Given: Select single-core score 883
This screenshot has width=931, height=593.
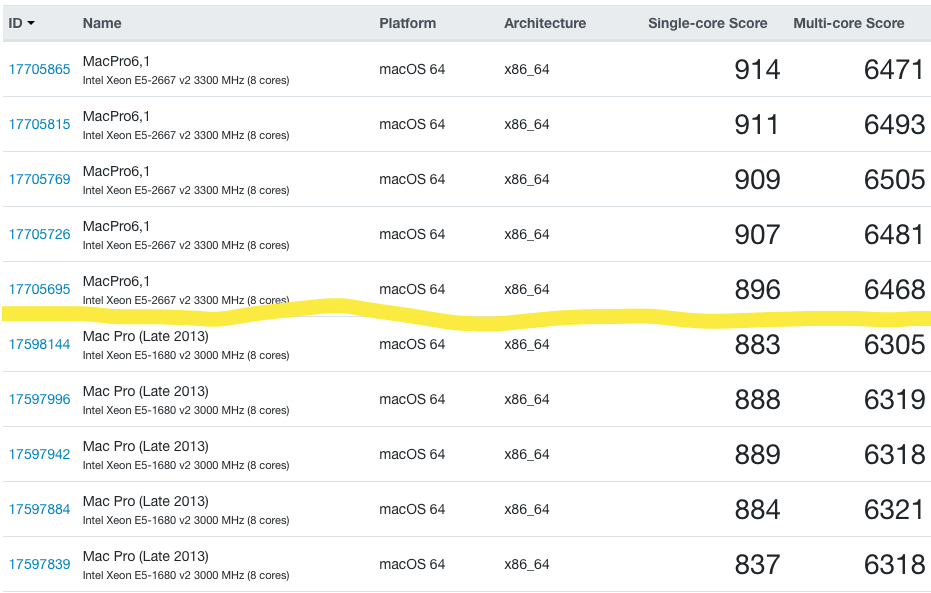Looking at the screenshot, I should pos(757,345).
